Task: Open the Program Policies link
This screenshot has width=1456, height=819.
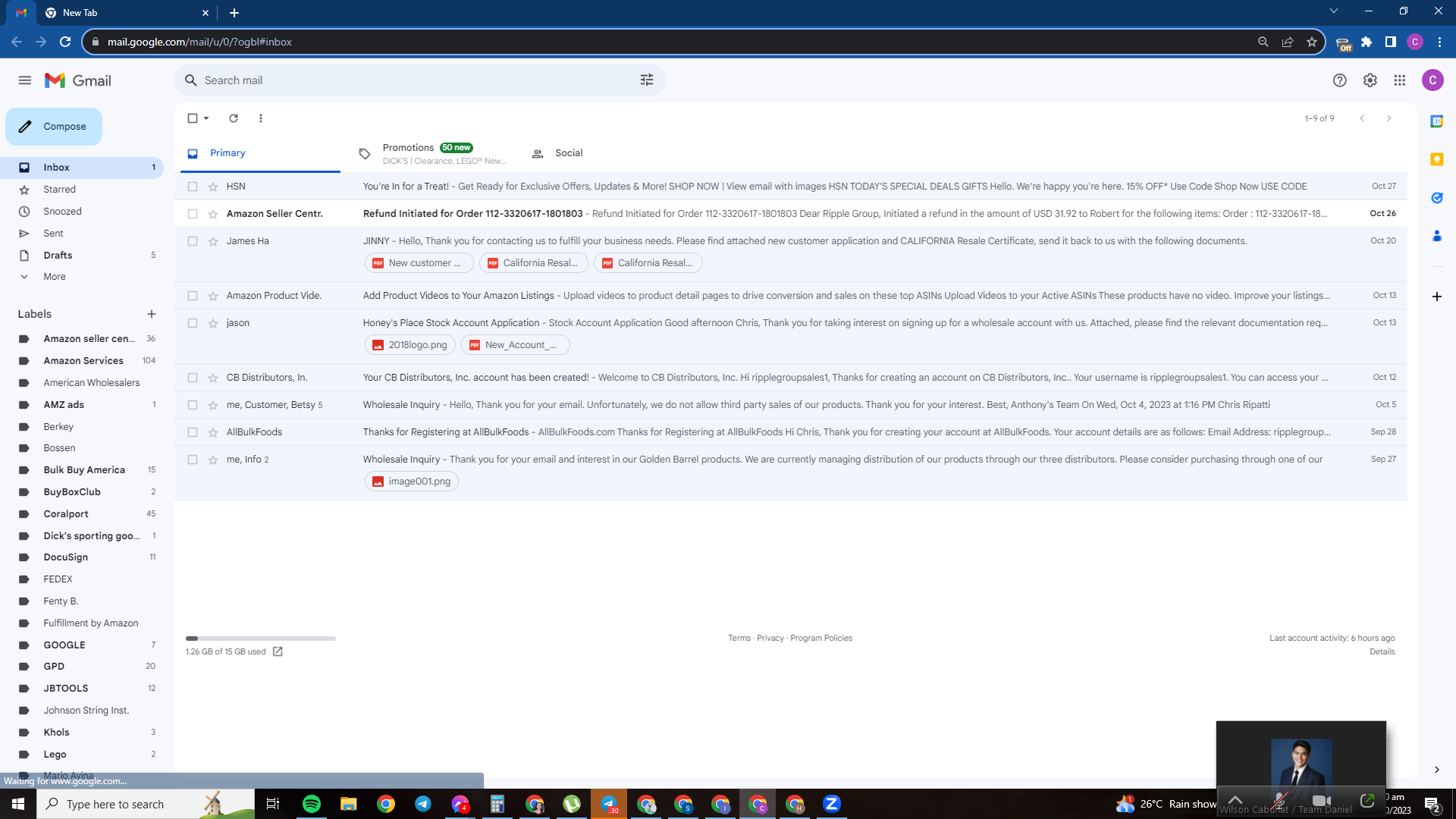Action: coord(821,639)
